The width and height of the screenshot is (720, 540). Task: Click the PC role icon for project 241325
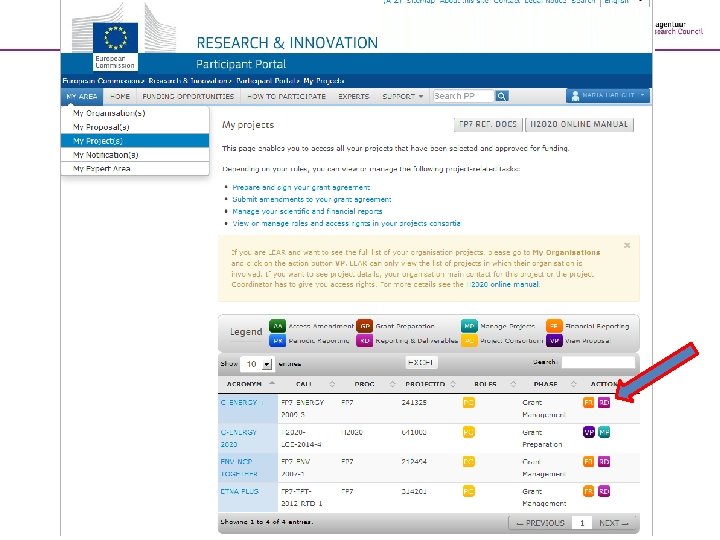468,403
